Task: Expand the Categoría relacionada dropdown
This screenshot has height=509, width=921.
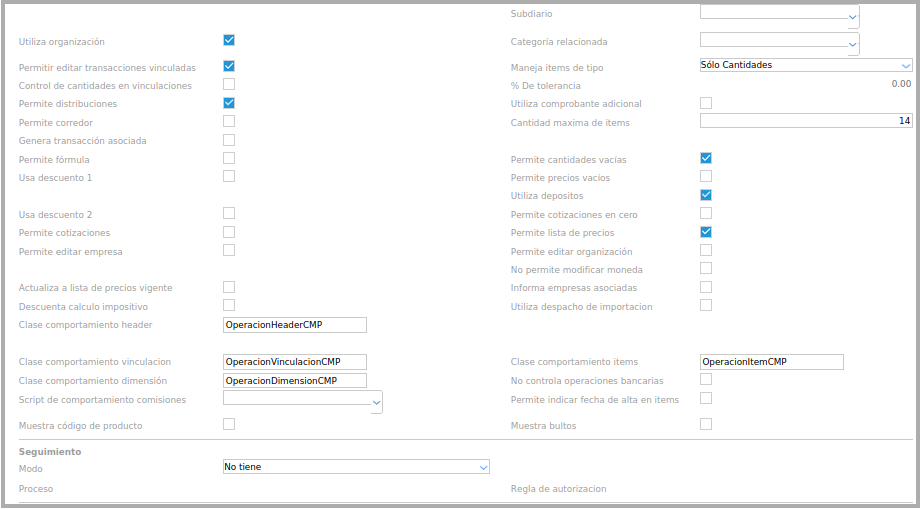Action: 852,44
